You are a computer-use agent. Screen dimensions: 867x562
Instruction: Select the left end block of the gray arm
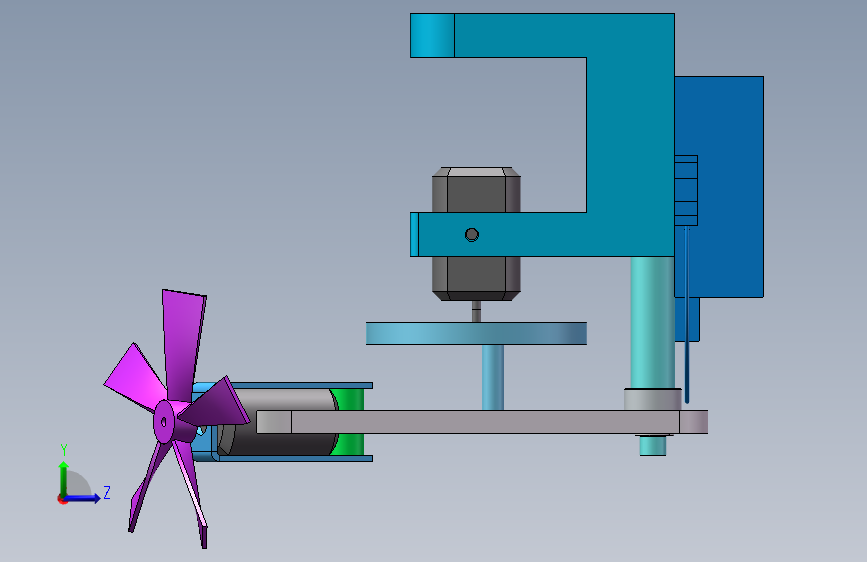coord(274,422)
